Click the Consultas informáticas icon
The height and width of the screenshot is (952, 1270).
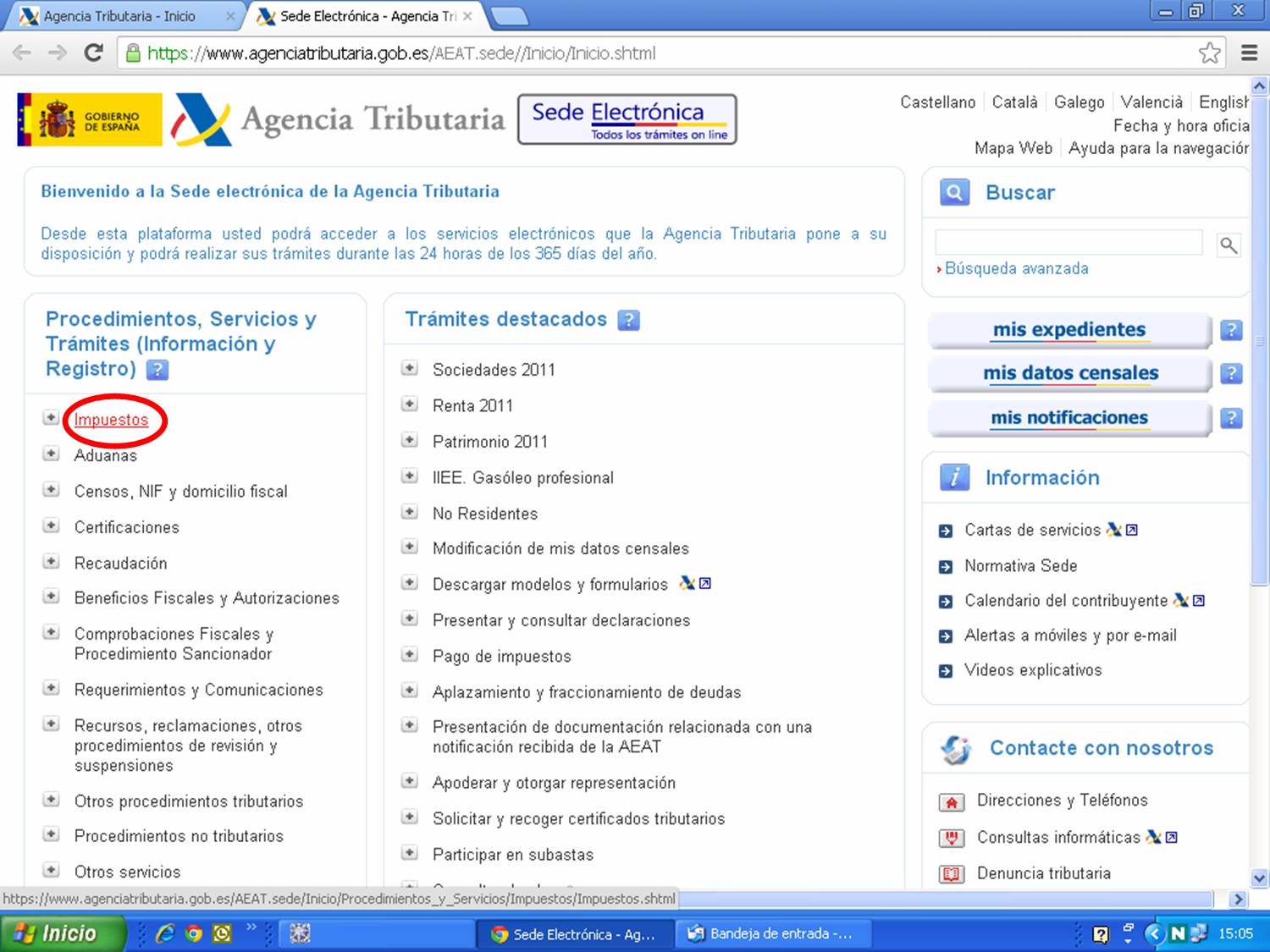point(952,838)
